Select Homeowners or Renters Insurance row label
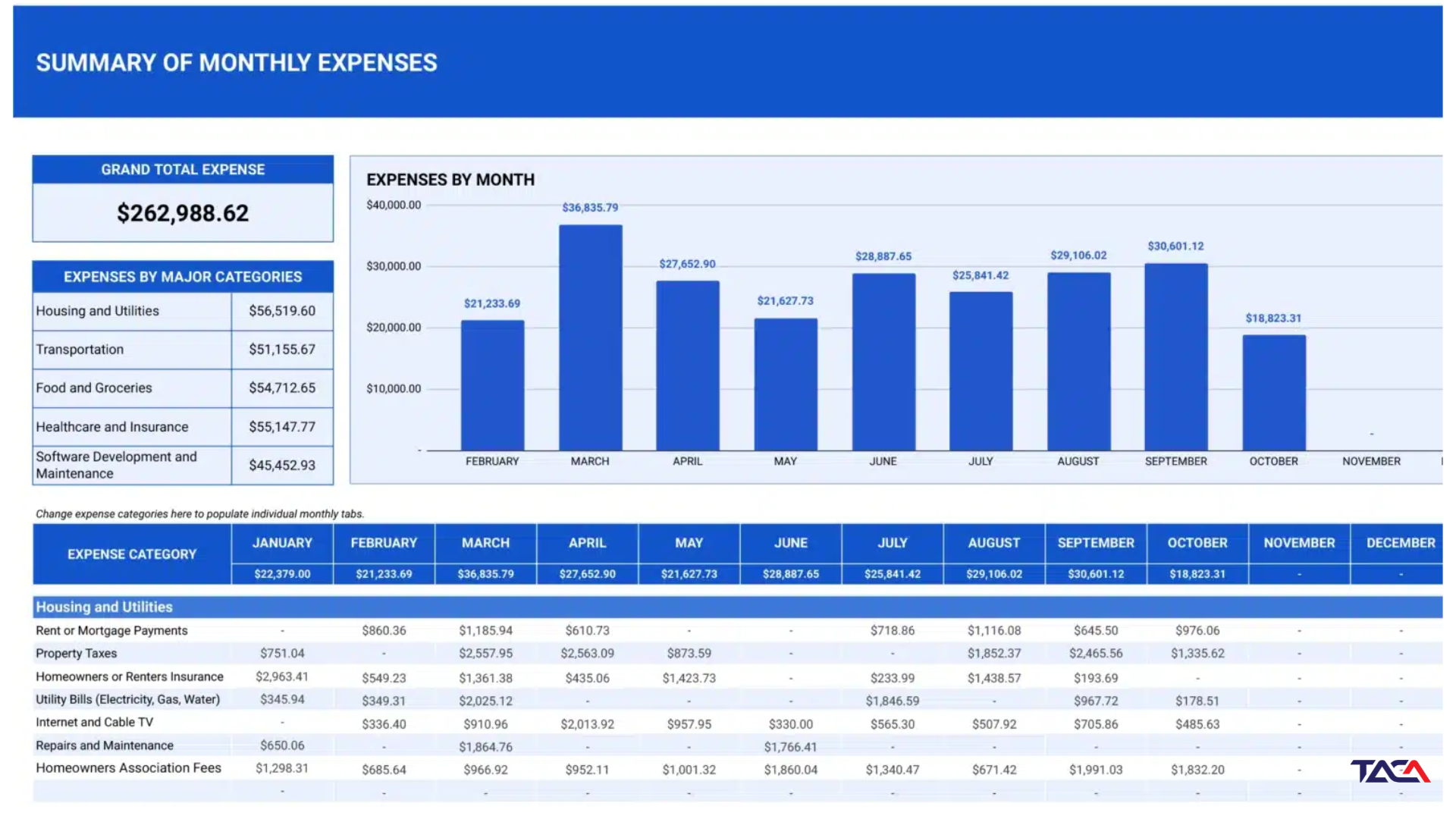The image size is (1456, 819). (130, 676)
